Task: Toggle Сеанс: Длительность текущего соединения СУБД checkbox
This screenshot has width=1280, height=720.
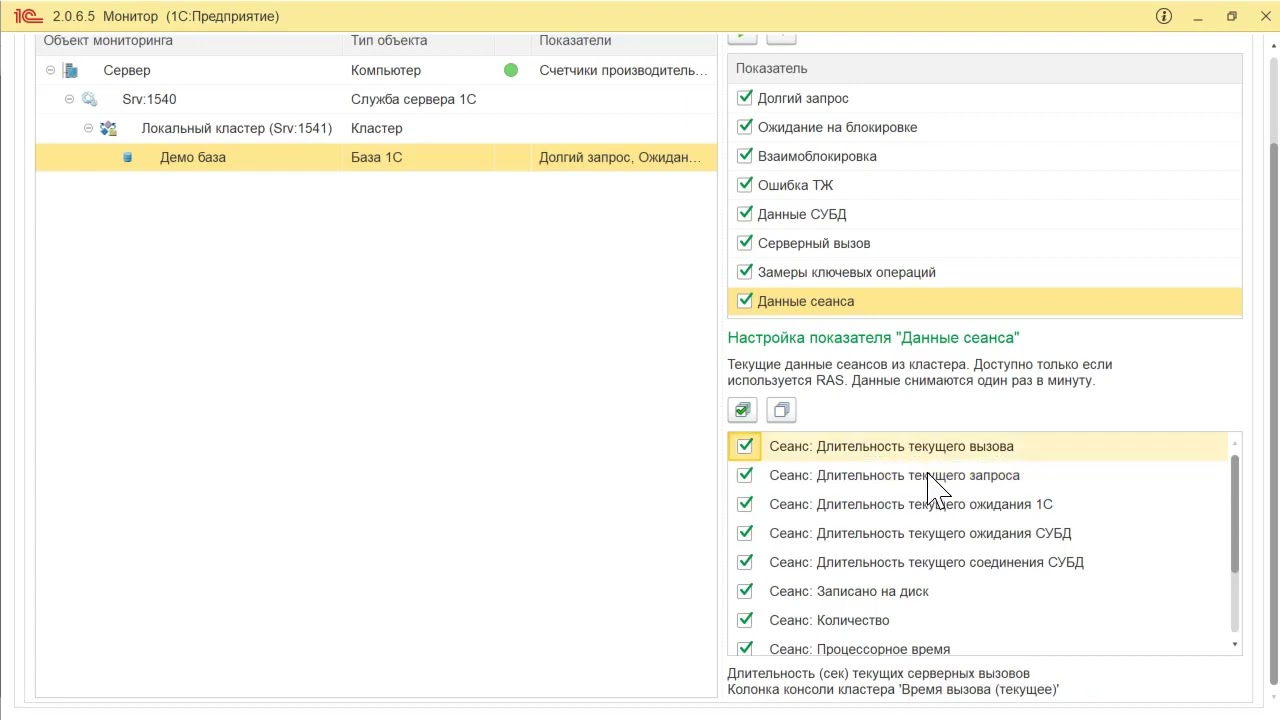Action: click(x=744, y=562)
